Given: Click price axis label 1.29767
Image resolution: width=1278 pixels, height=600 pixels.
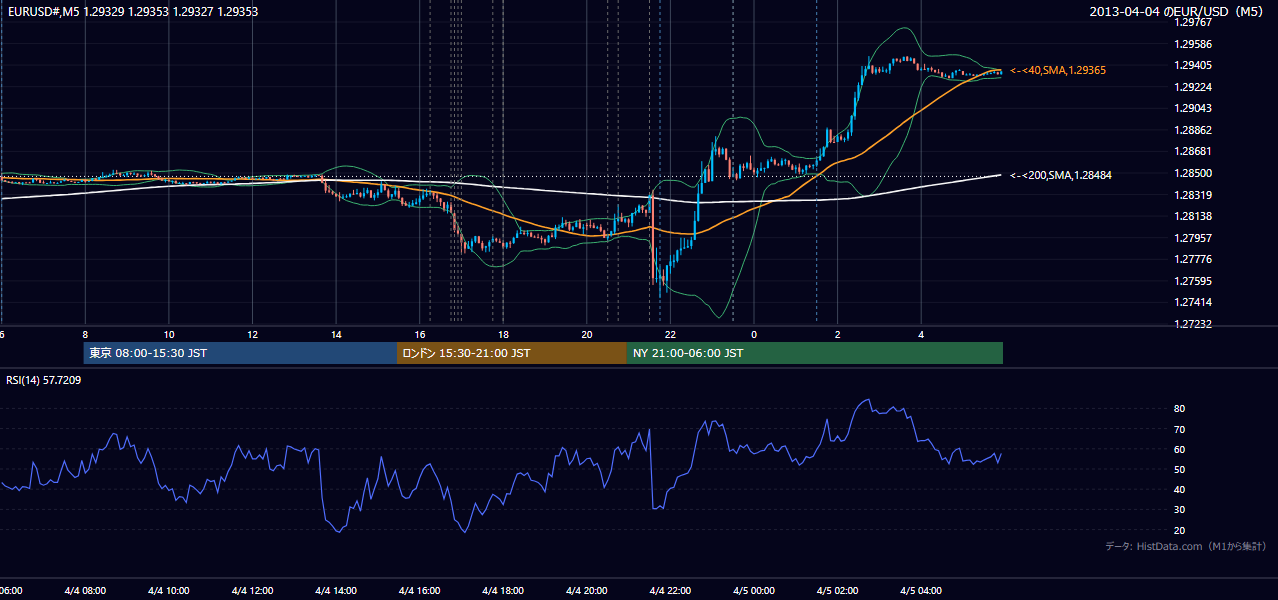Looking at the screenshot, I should click(x=1192, y=22).
